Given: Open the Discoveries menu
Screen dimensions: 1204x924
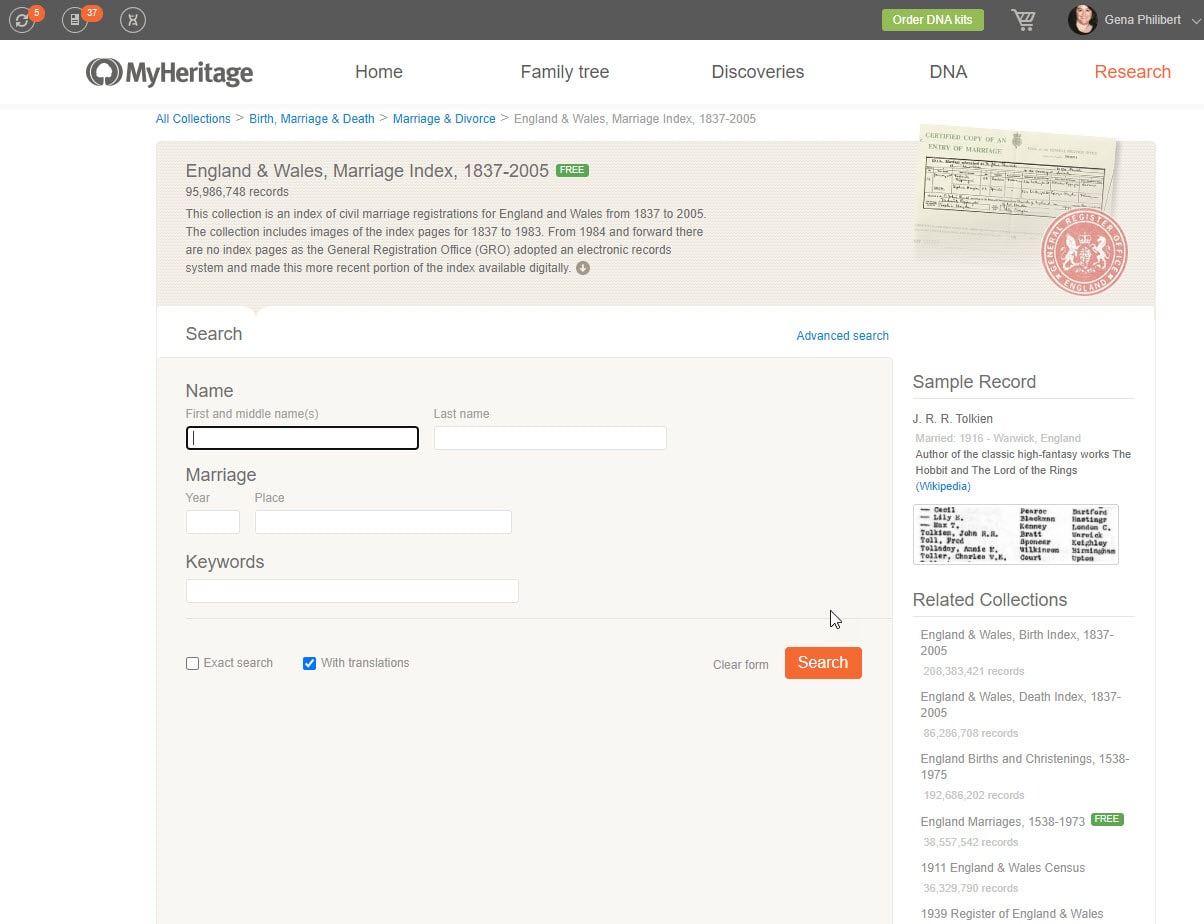Looking at the screenshot, I should coord(758,72).
